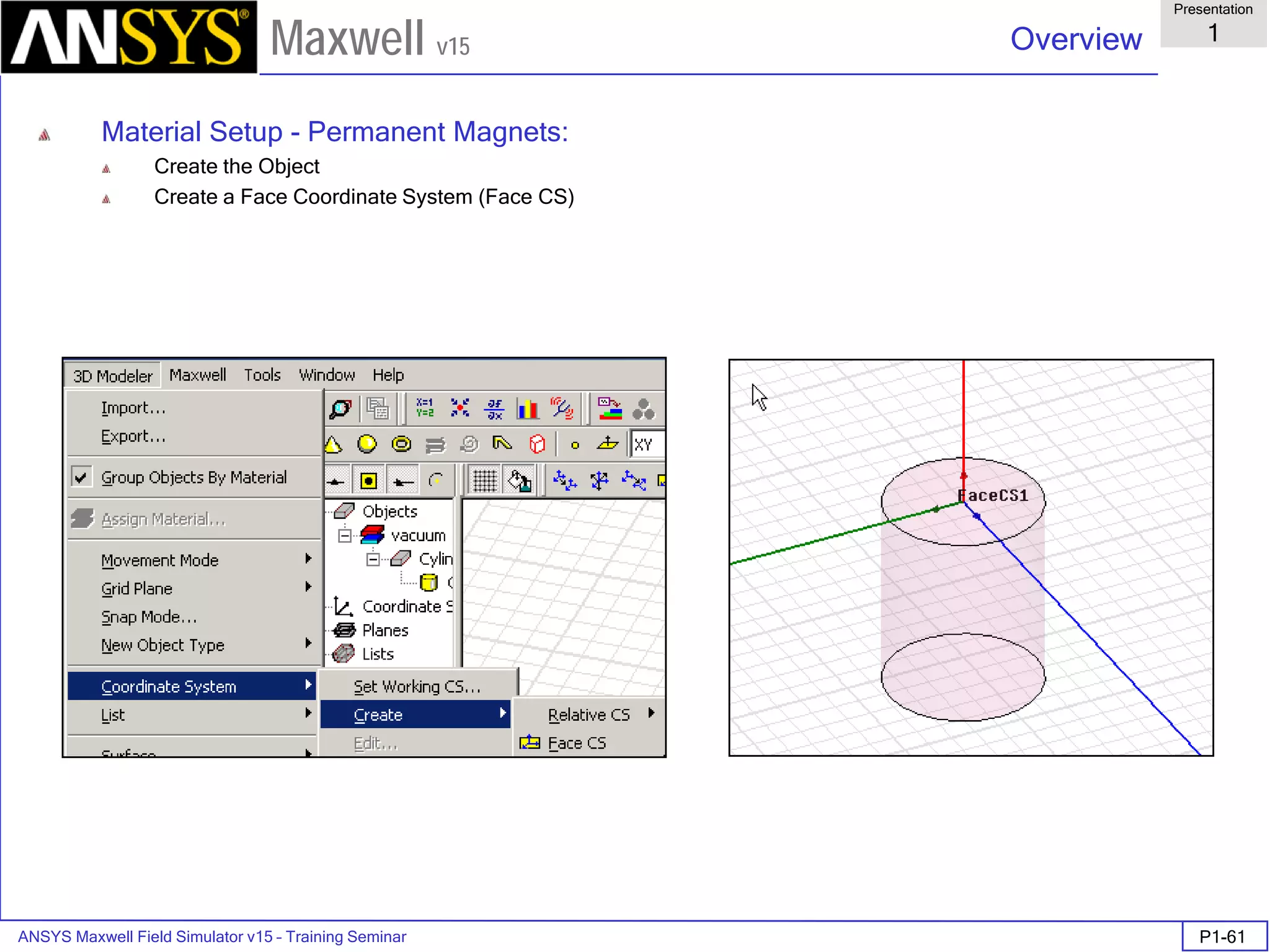Toggle the face-center snap icon with black dot
The image size is (1270, 952).
tap(368, 481)
